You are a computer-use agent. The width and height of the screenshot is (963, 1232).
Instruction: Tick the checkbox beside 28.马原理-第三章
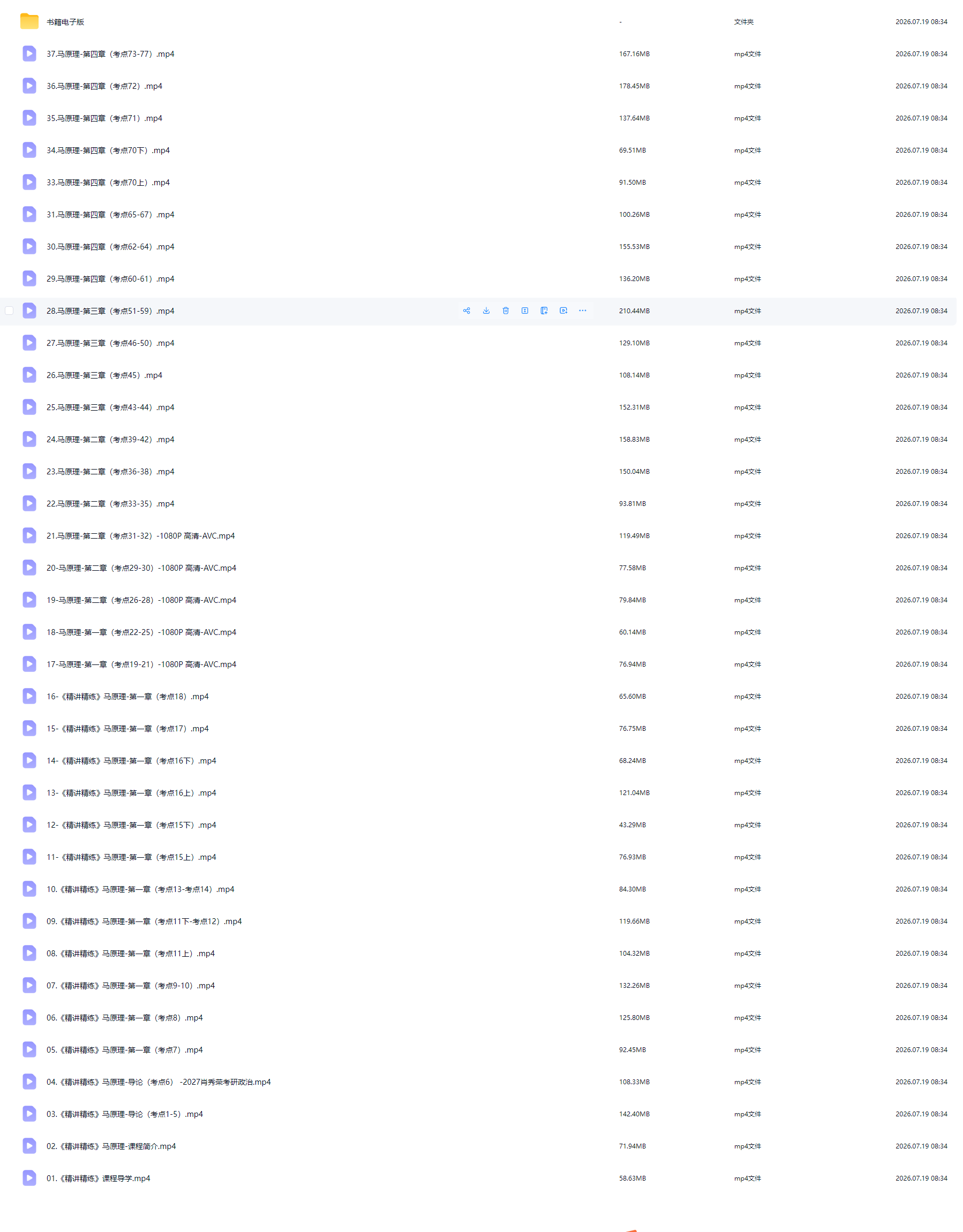[x=9, y=311]
